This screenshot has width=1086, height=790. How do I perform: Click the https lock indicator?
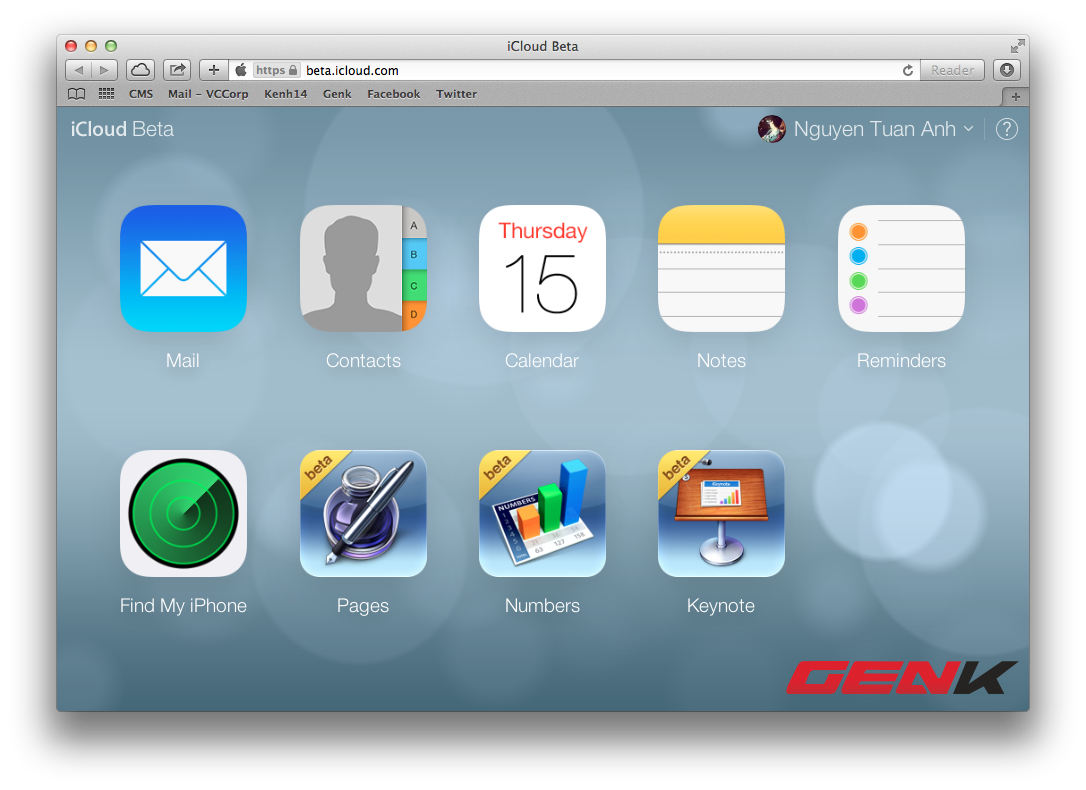click(x=276, y=70)
